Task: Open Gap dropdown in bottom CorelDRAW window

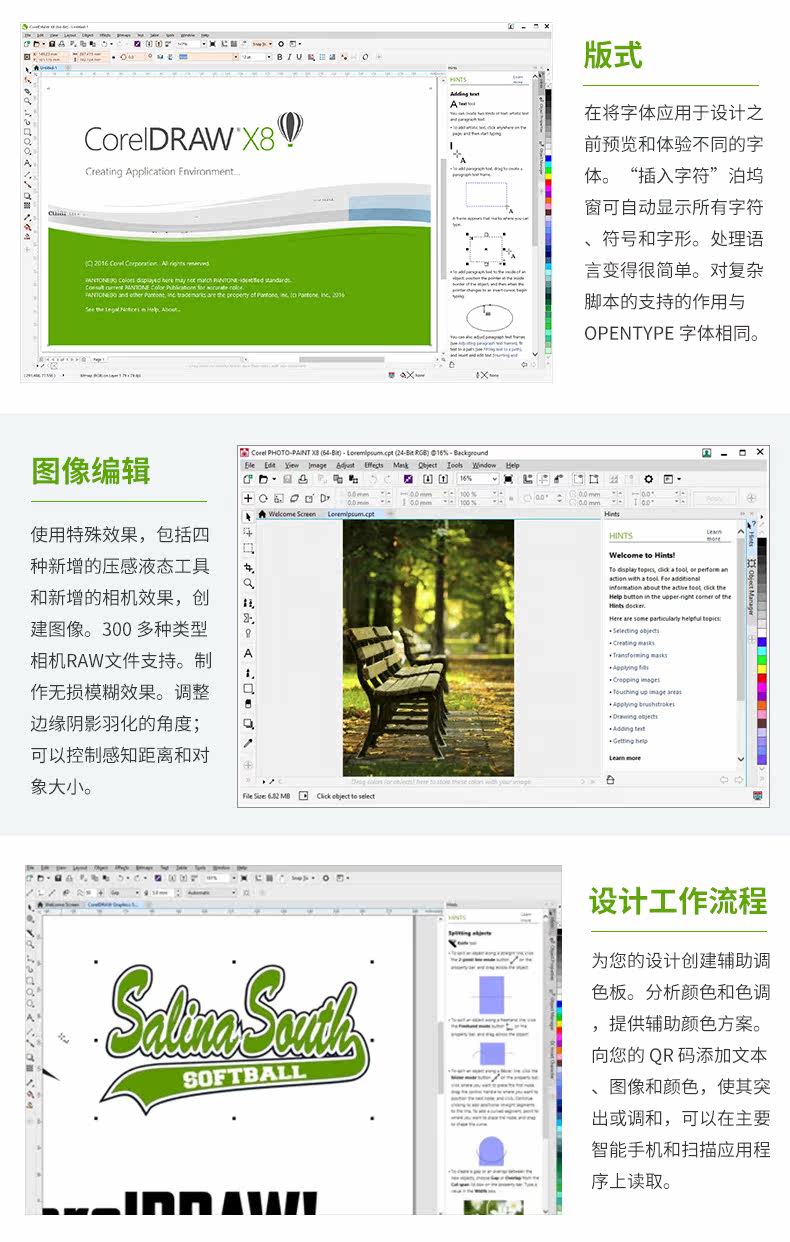Action: click(124, 892)
